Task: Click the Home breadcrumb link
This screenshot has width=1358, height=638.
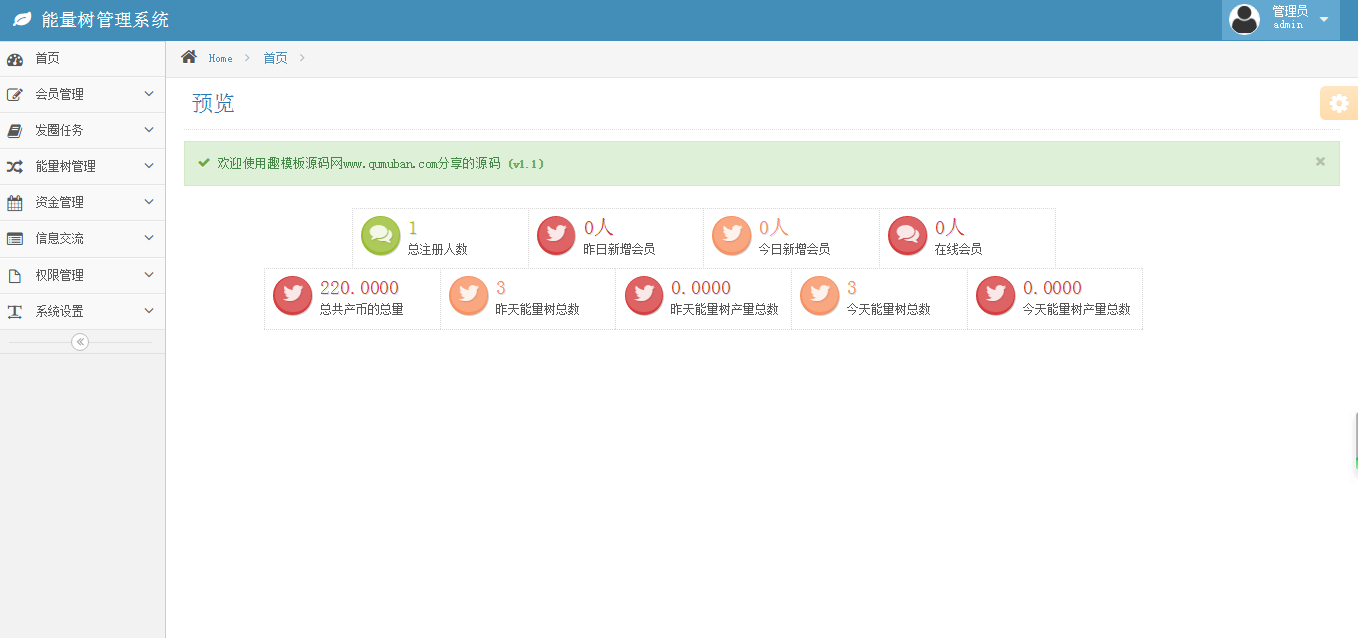Action: tap(220, 58)
